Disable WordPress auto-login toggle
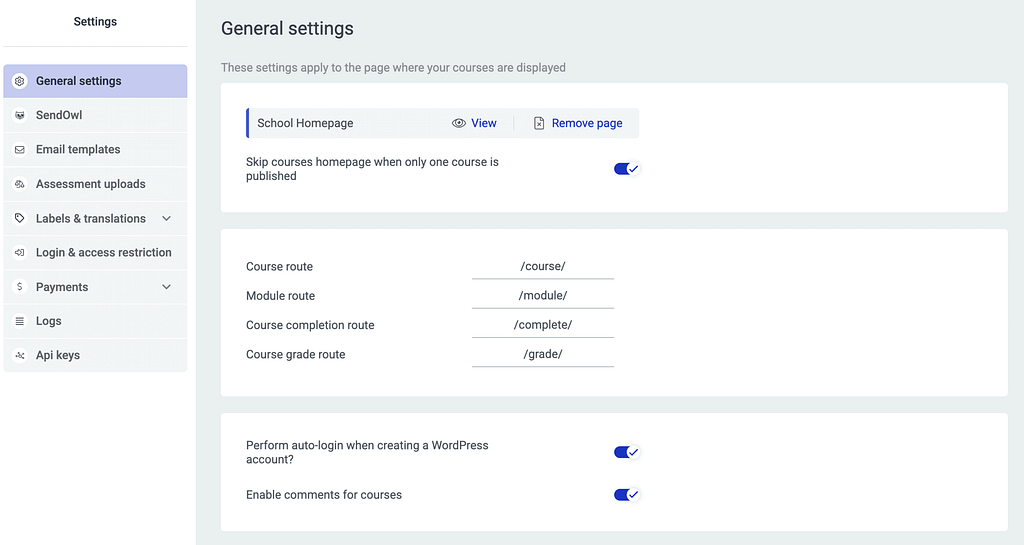 (626, 452)
